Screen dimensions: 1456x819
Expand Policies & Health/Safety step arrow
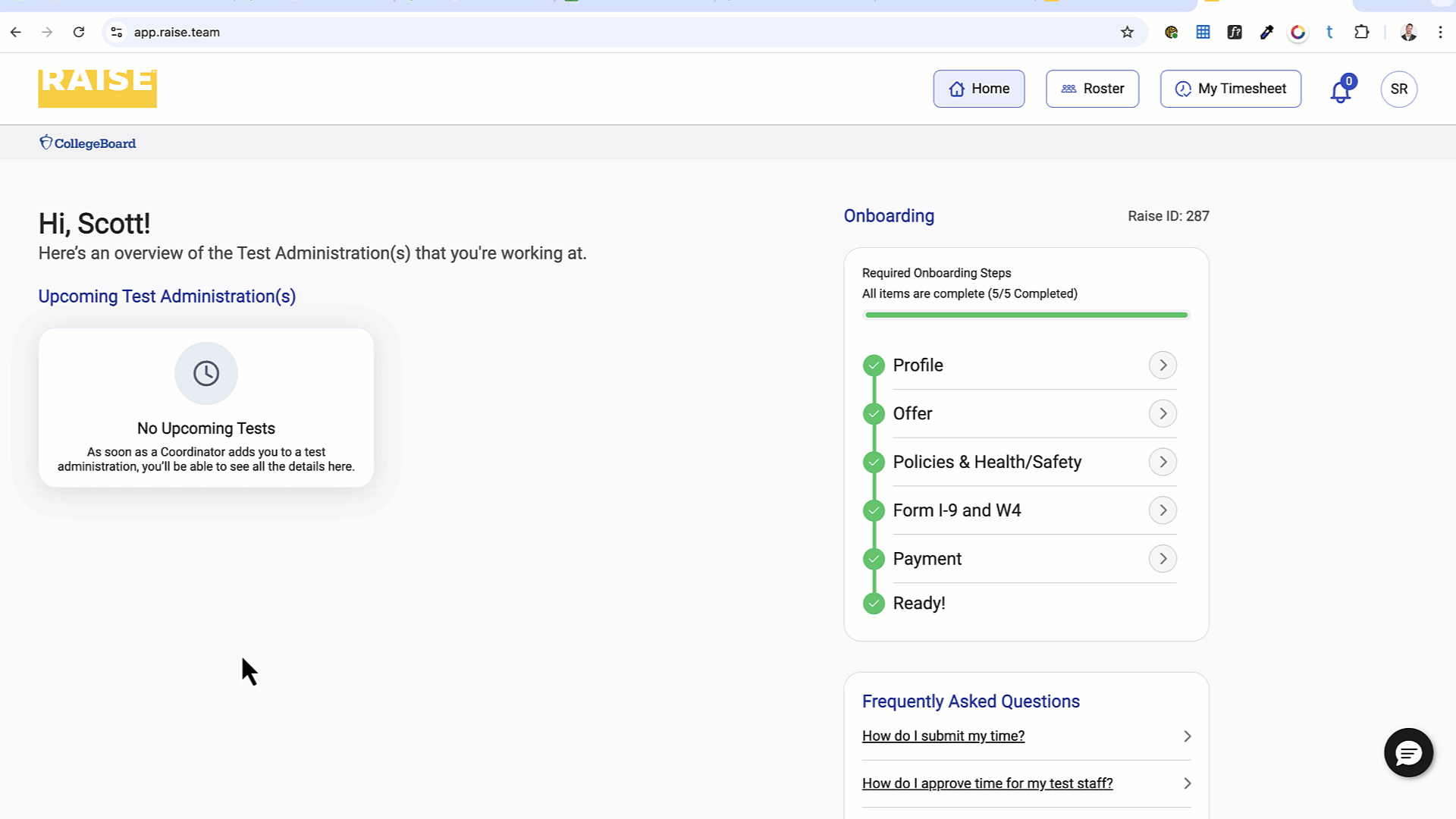pos(1163,462)
